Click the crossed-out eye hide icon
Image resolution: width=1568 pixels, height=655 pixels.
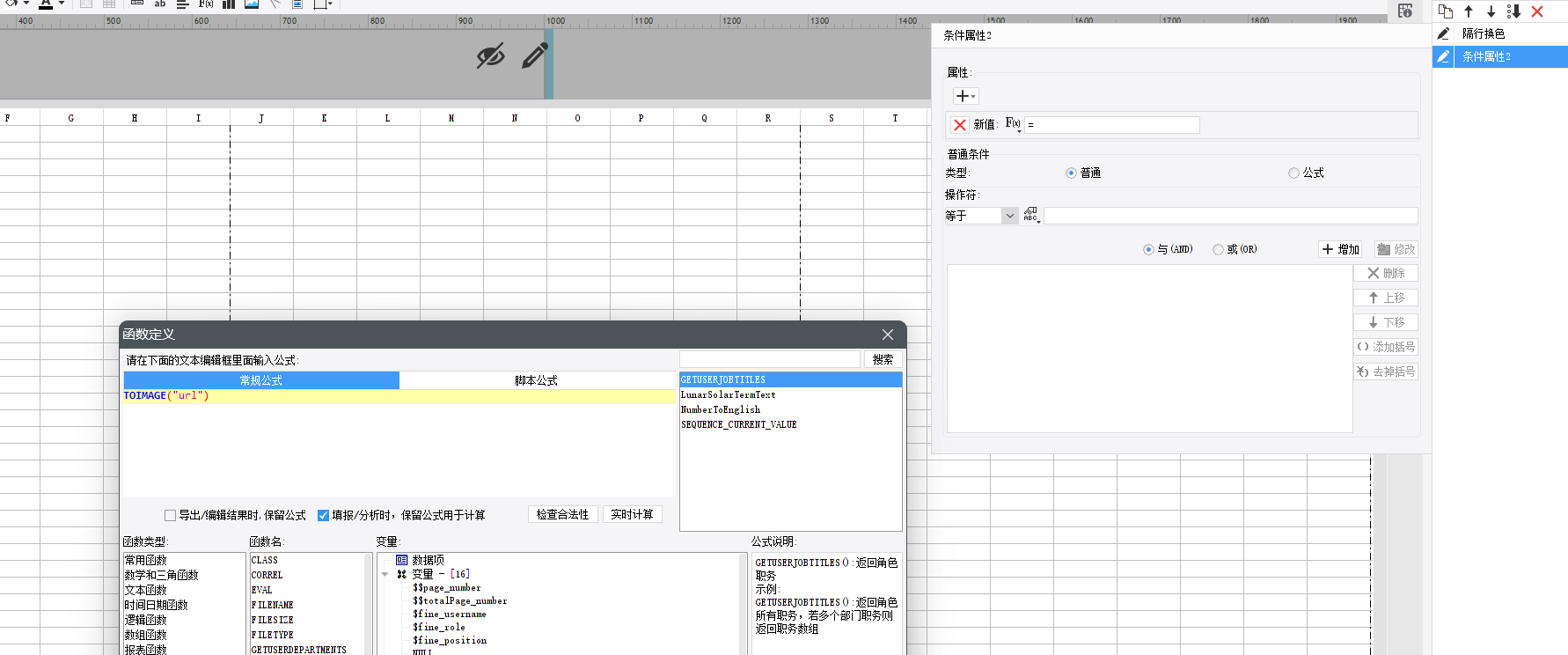[x=490, y=56]
